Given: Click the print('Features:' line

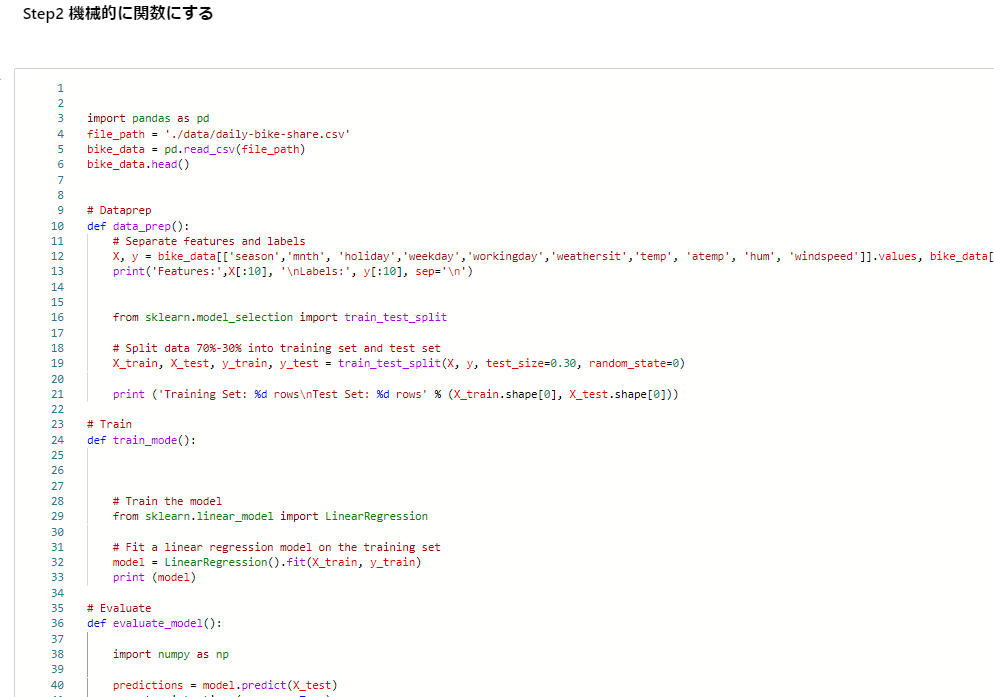Looking at the screenshot, I should (293, 271).
